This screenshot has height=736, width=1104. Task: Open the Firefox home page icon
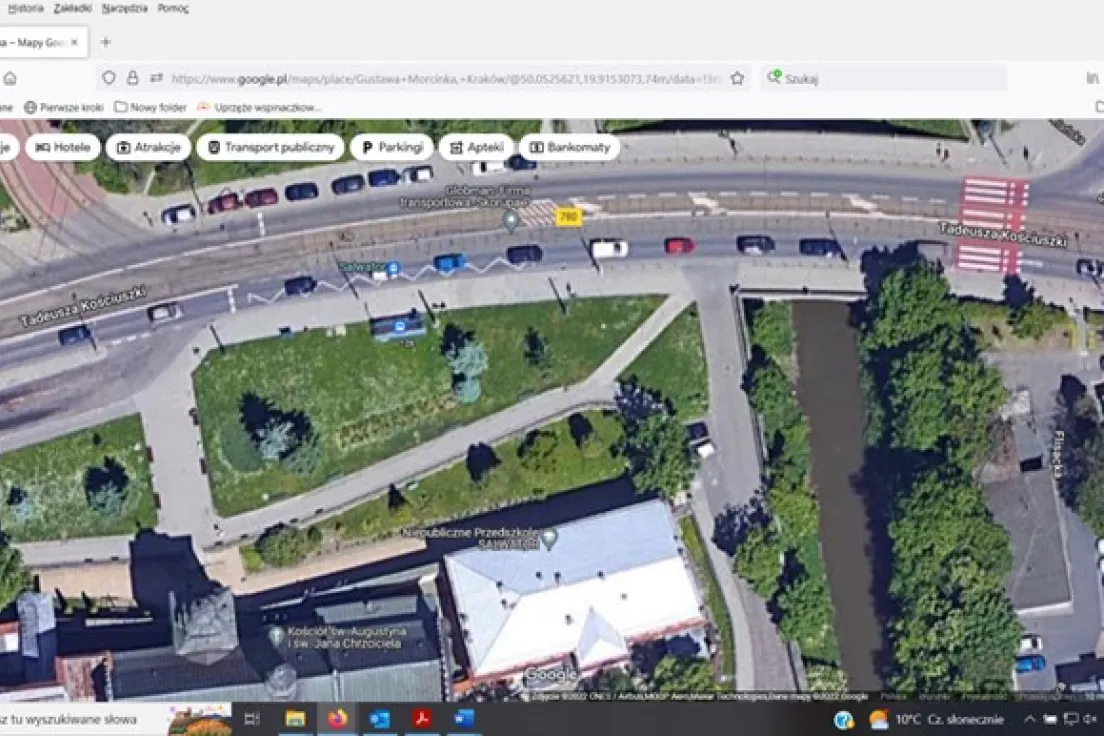(10, 78)
